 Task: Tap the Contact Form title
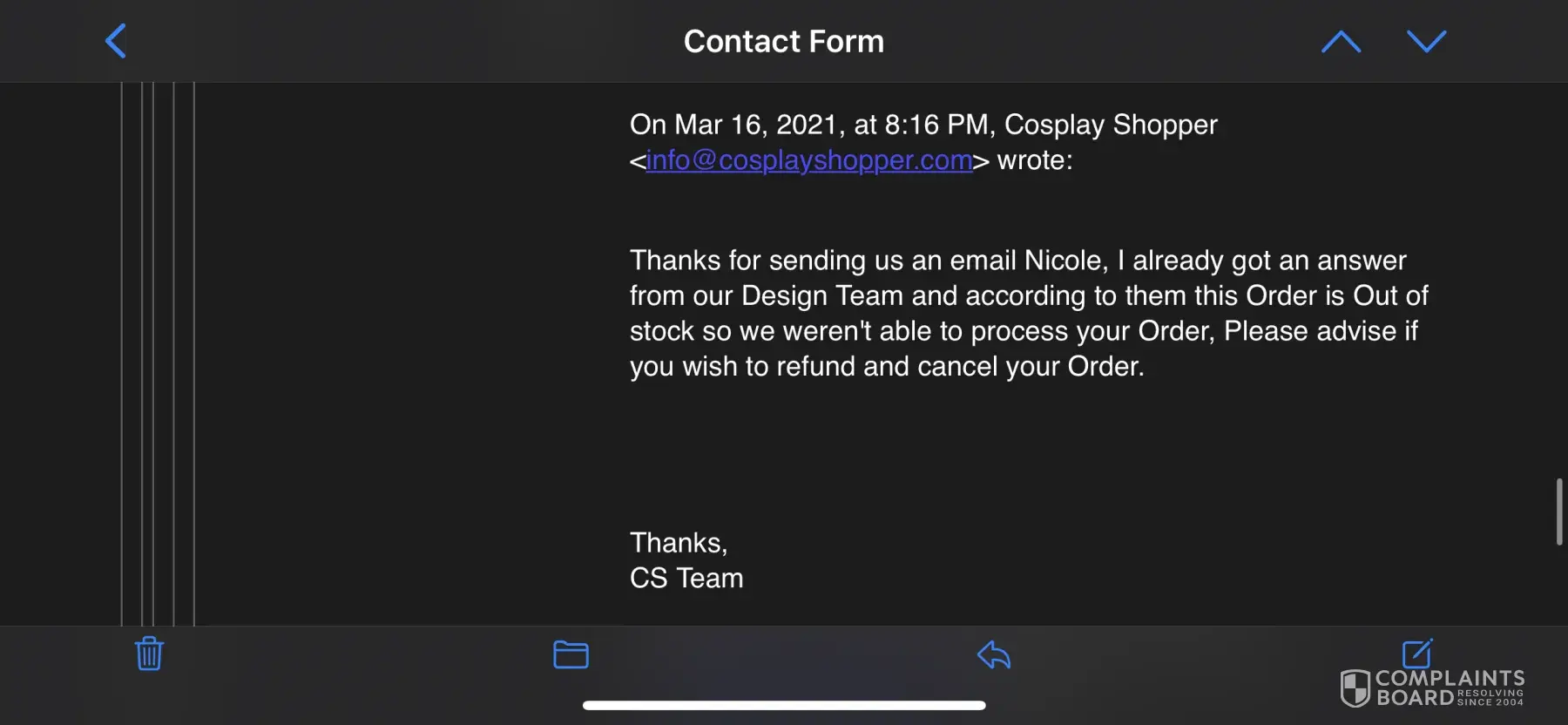click(783, 41)
